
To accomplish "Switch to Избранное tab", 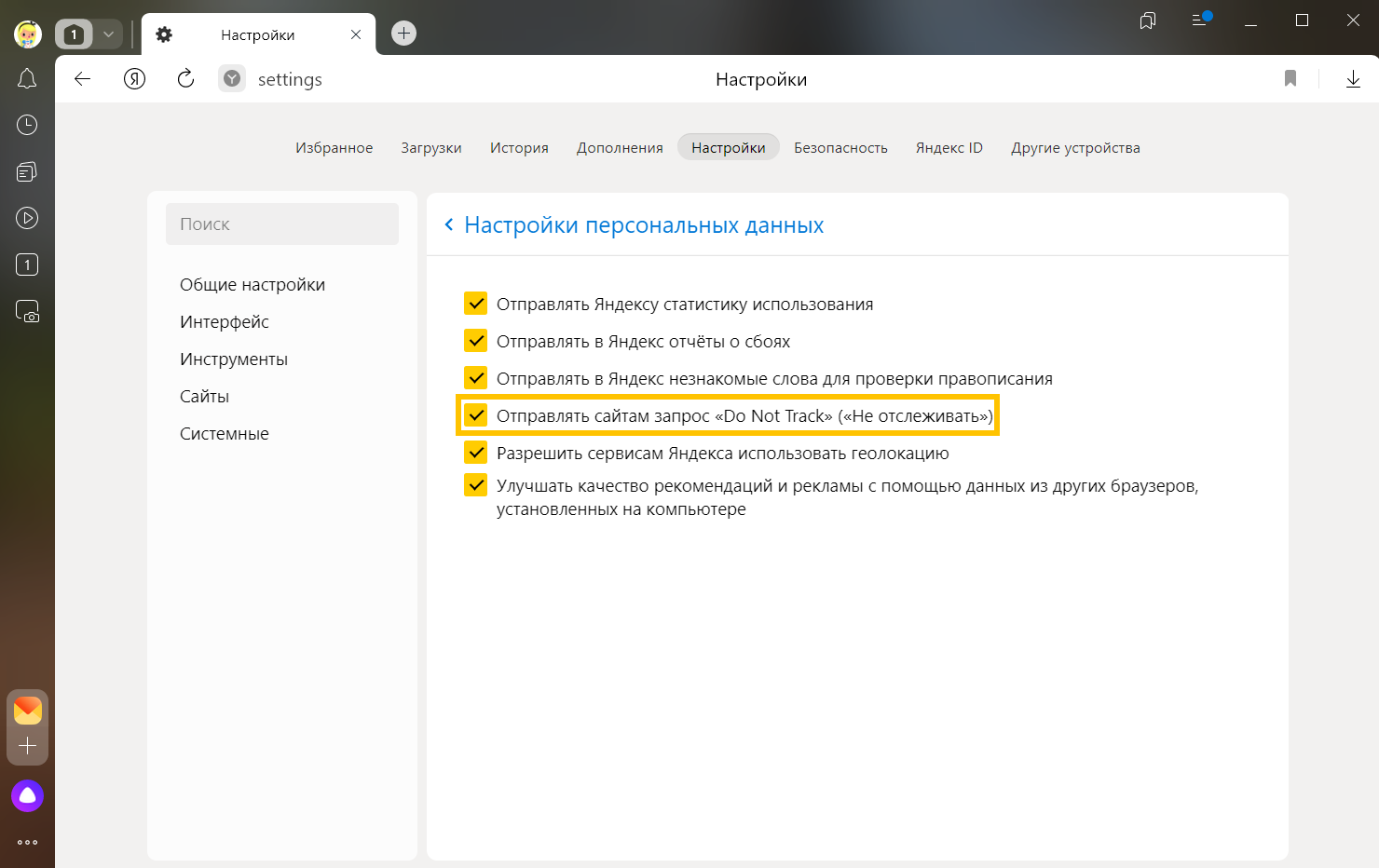I will 335,148.
